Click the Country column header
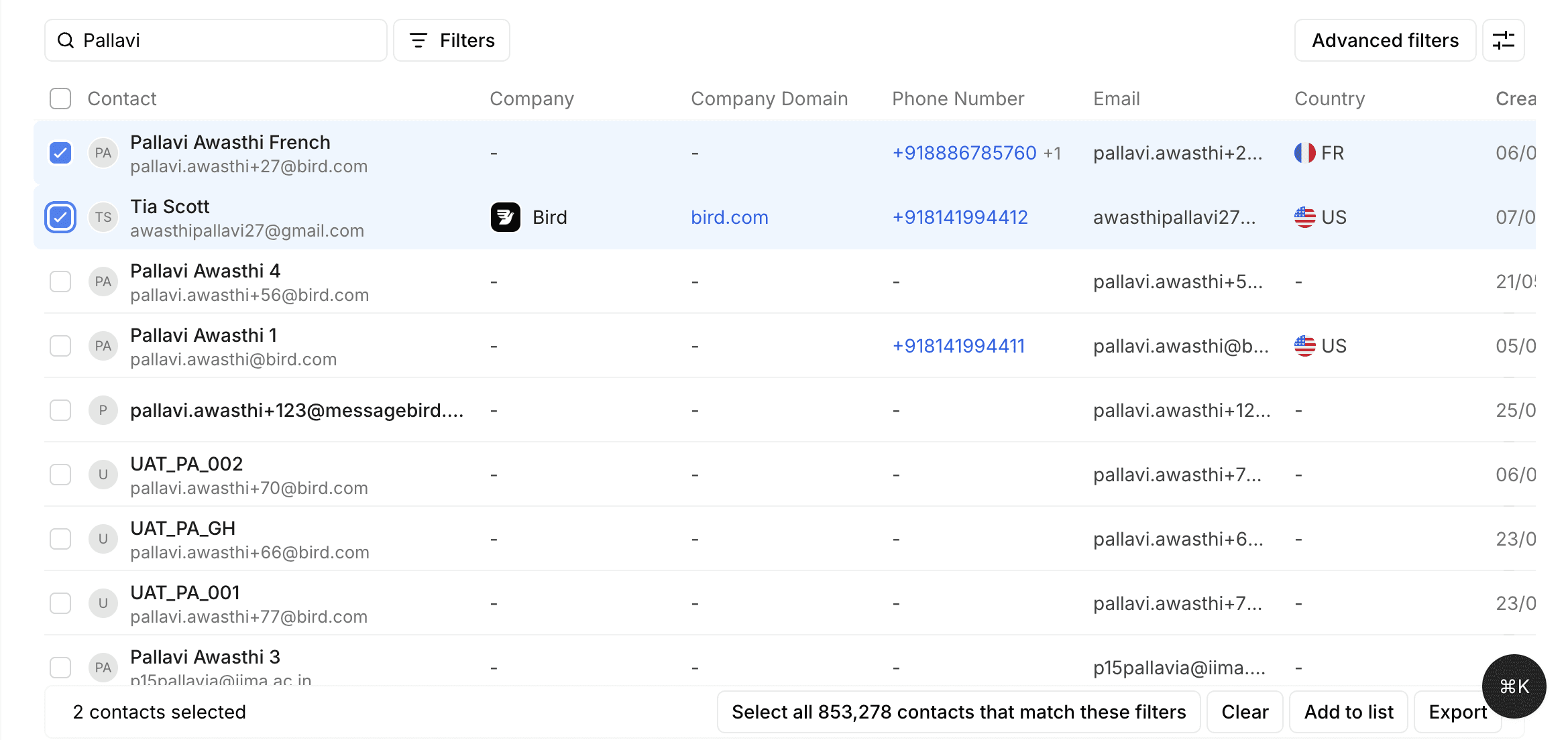1568x740 pixels. [x=1329, y=99]
